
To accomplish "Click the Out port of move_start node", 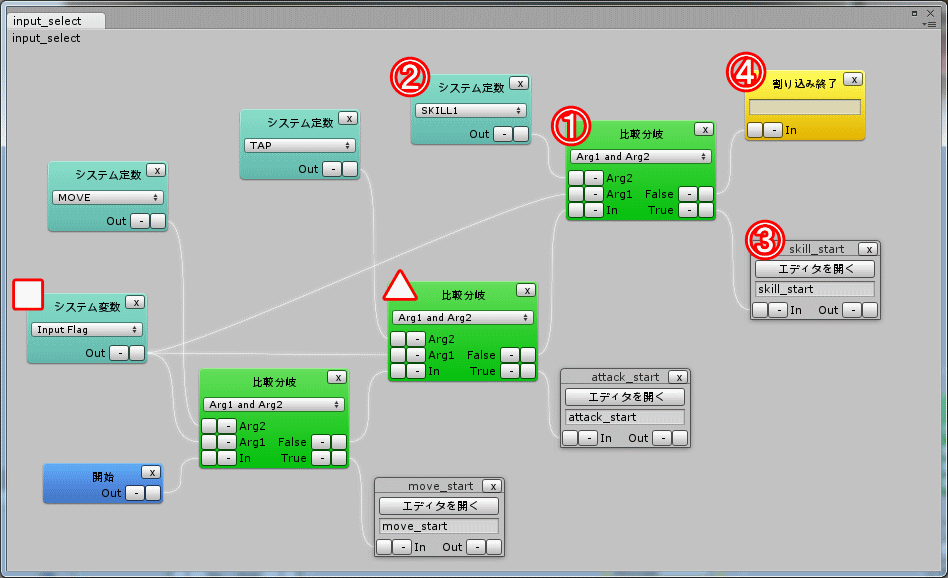I will pyautogui.click(x=494, y=547).
